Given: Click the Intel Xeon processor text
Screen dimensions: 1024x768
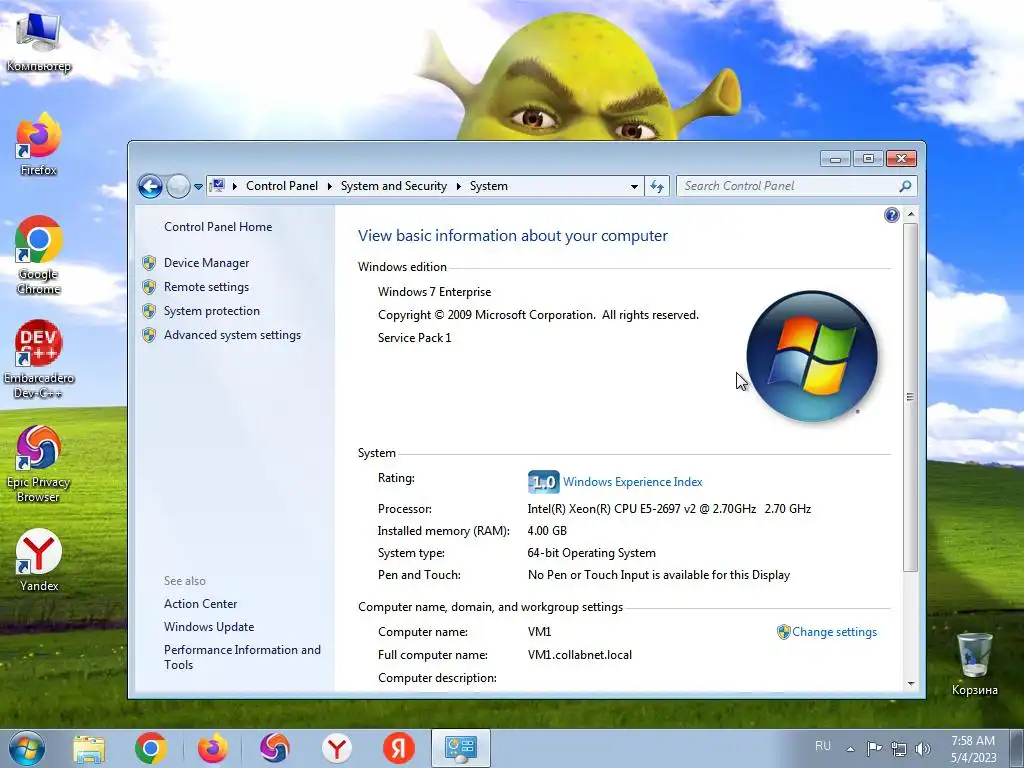Looking at the screenshot, I should 669,509.
